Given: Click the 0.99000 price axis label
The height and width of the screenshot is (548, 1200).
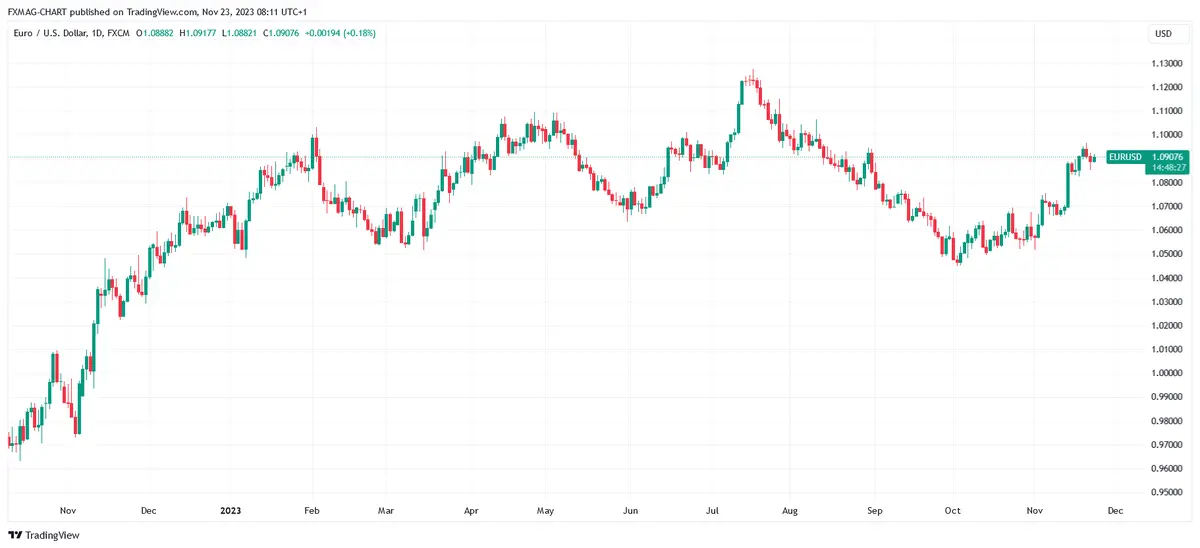Looking at the screenshot, I should [x=1166, y=397].
